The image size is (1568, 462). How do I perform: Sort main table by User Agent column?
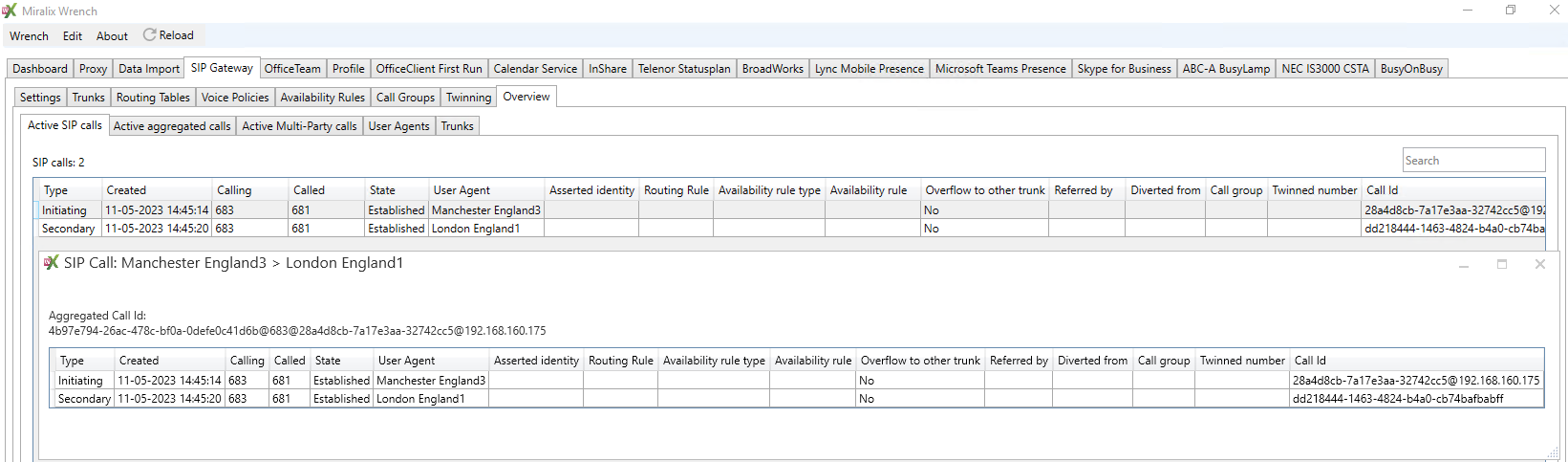point(485,190)
